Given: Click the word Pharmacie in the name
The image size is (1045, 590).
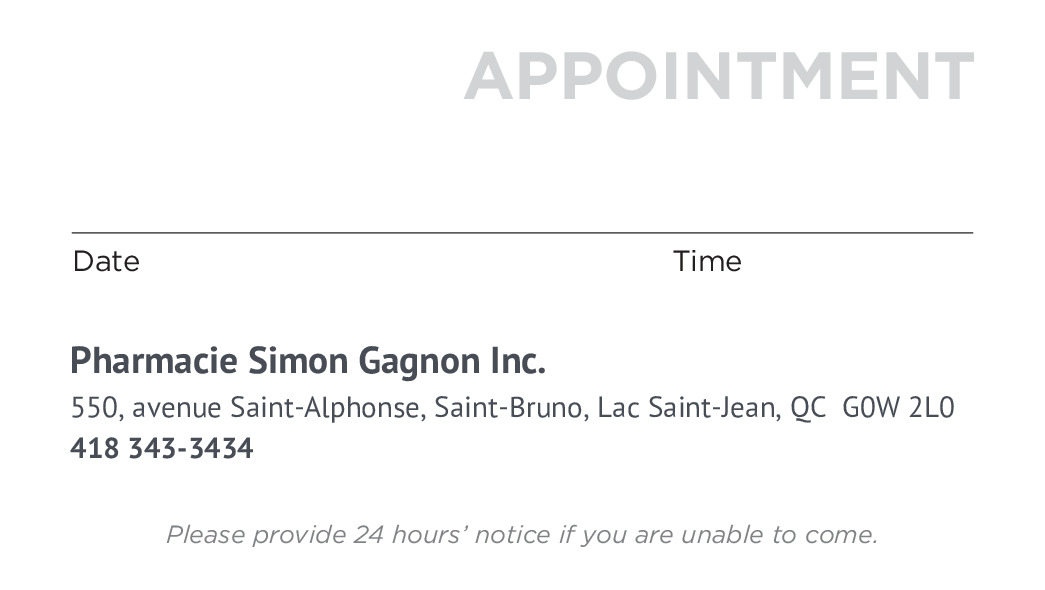Looking at the screenshot, I should pyautogui.click(x=154, y=361).
